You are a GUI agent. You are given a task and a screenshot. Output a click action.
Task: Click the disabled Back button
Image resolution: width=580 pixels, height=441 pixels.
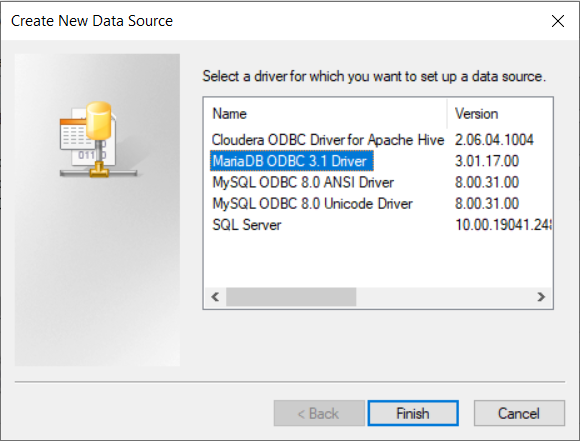319,413
